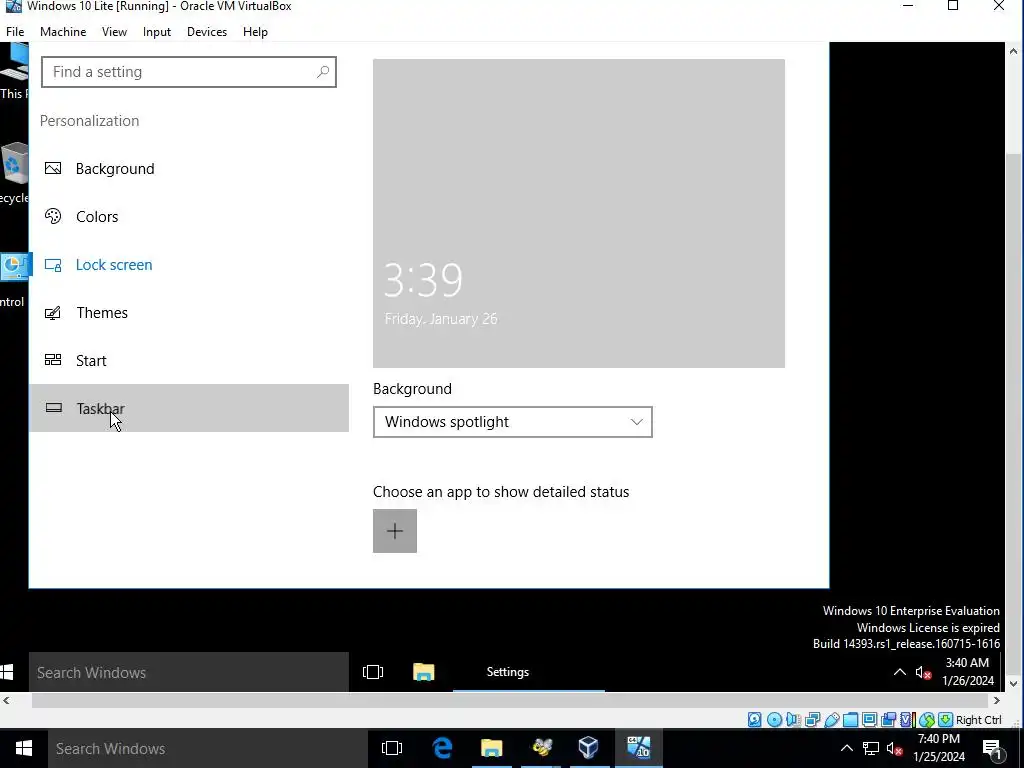1024x768 pixels.
Task: Select Lock screen in Personalization sidebar
Action: (189, 264)
